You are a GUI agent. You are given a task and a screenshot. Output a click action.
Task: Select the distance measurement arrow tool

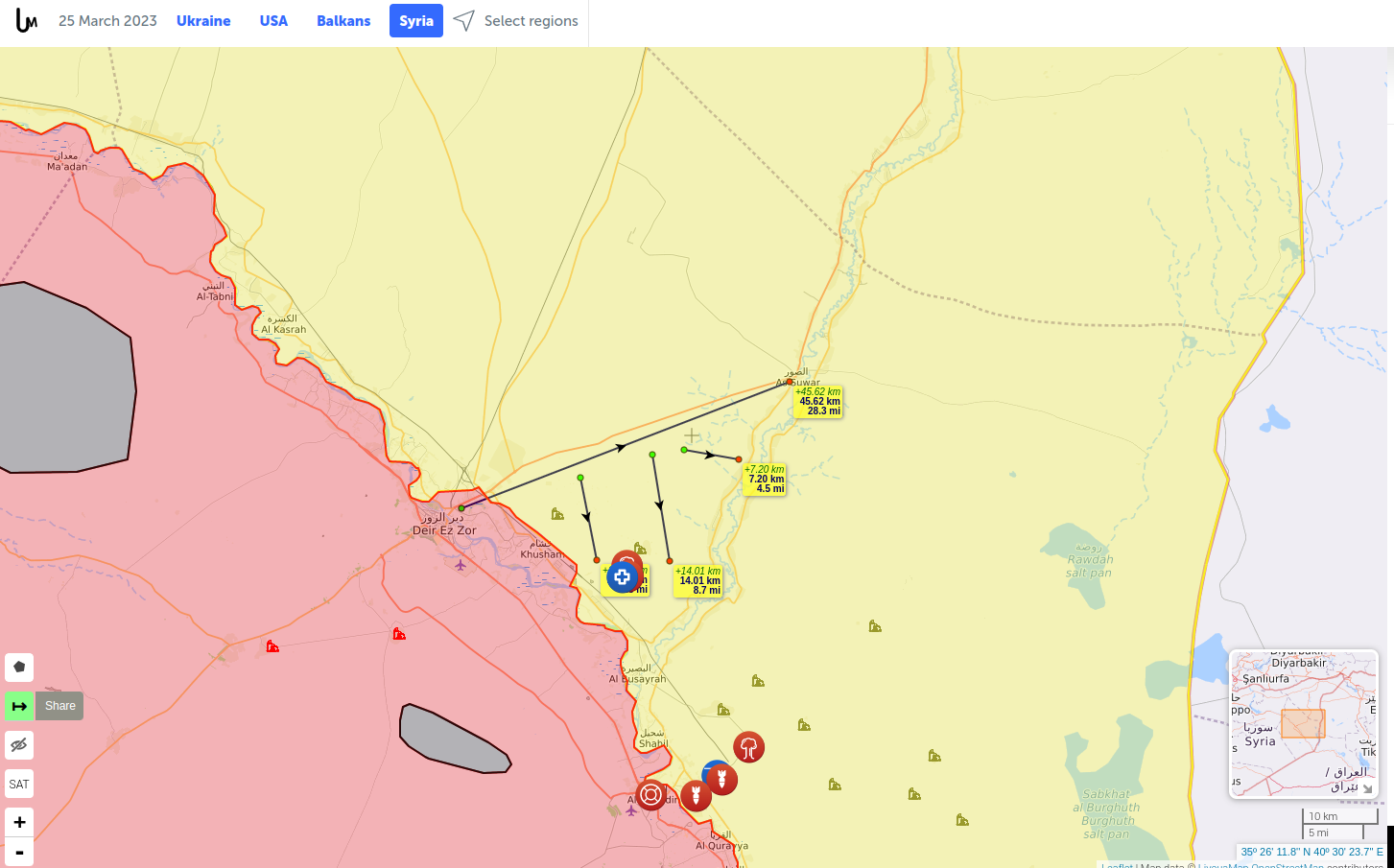coord(18,706)
